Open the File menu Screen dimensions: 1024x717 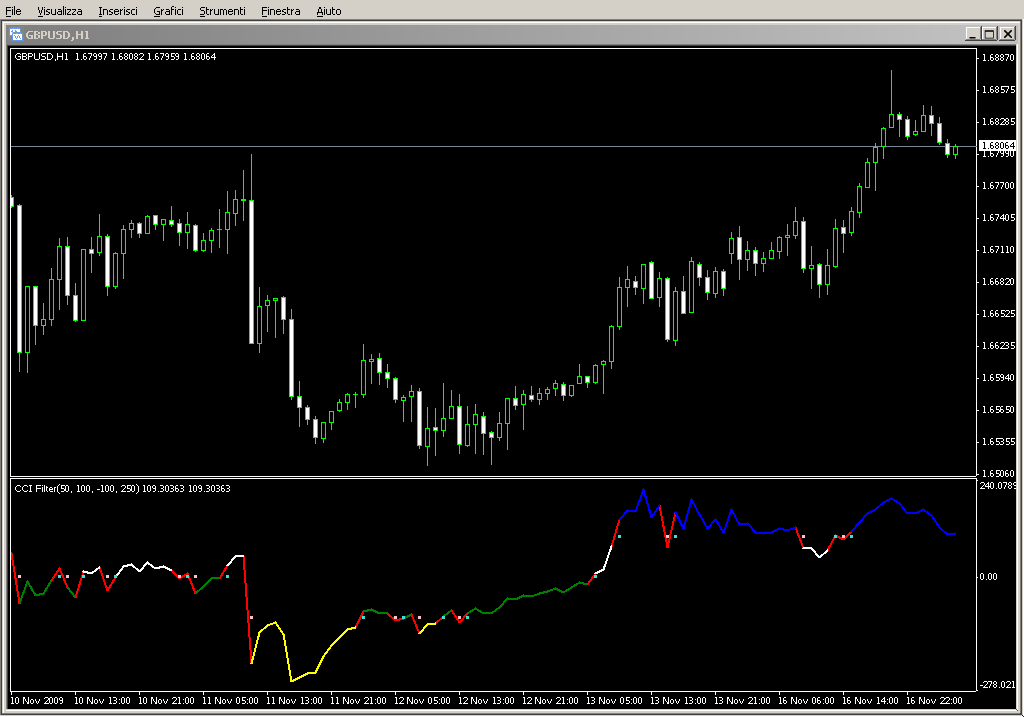coord(13,11)
